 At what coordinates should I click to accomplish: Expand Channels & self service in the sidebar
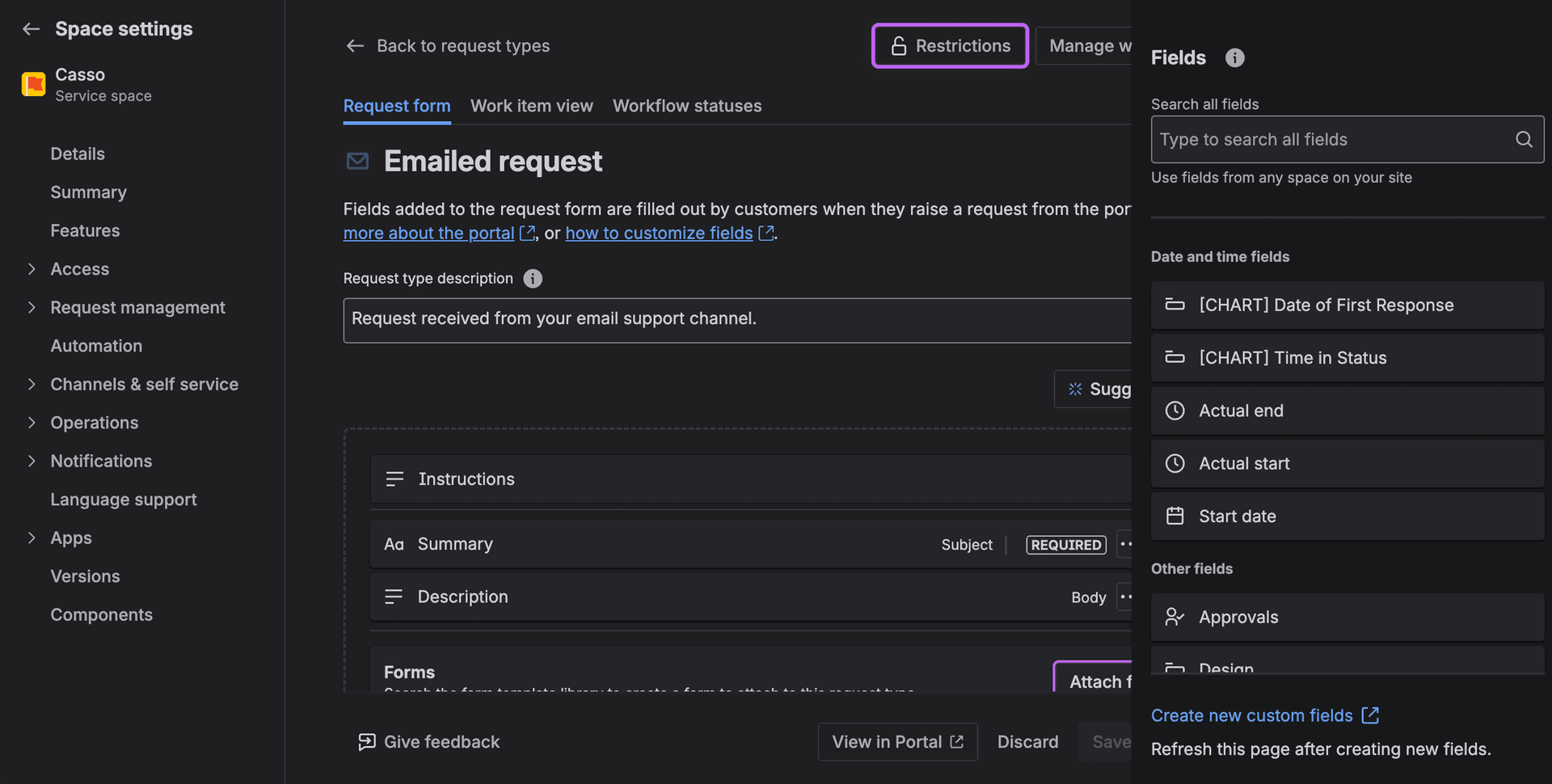(x=32, y=384)
